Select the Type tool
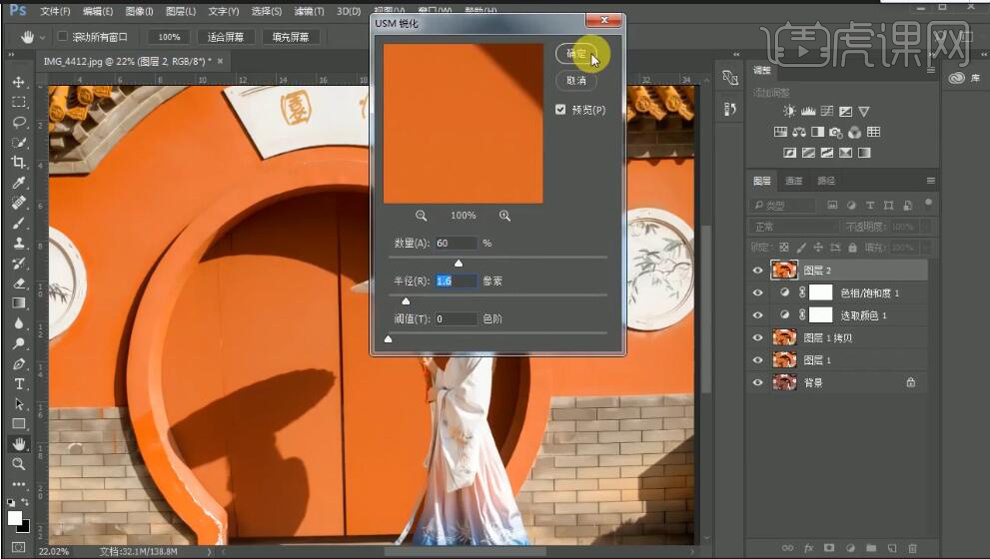 18,384
